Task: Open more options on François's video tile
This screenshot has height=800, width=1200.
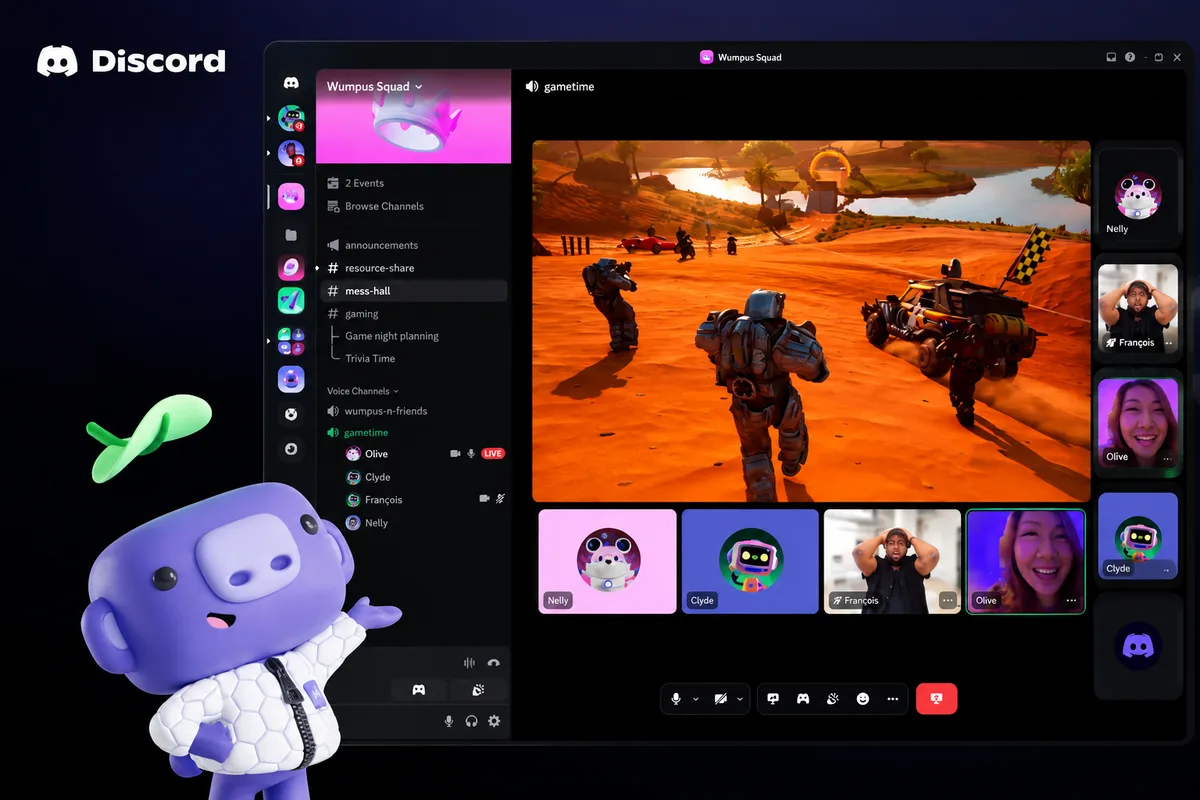Action: point(948,601)
